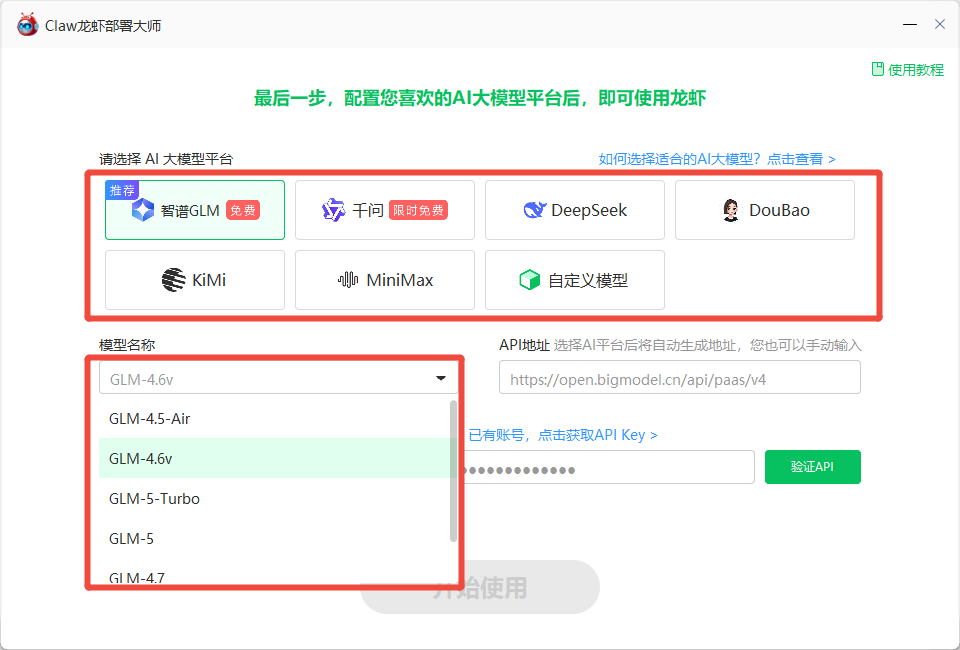Select the 智谱GLM platform card
960x650 pixels.
tap(195, 210)
